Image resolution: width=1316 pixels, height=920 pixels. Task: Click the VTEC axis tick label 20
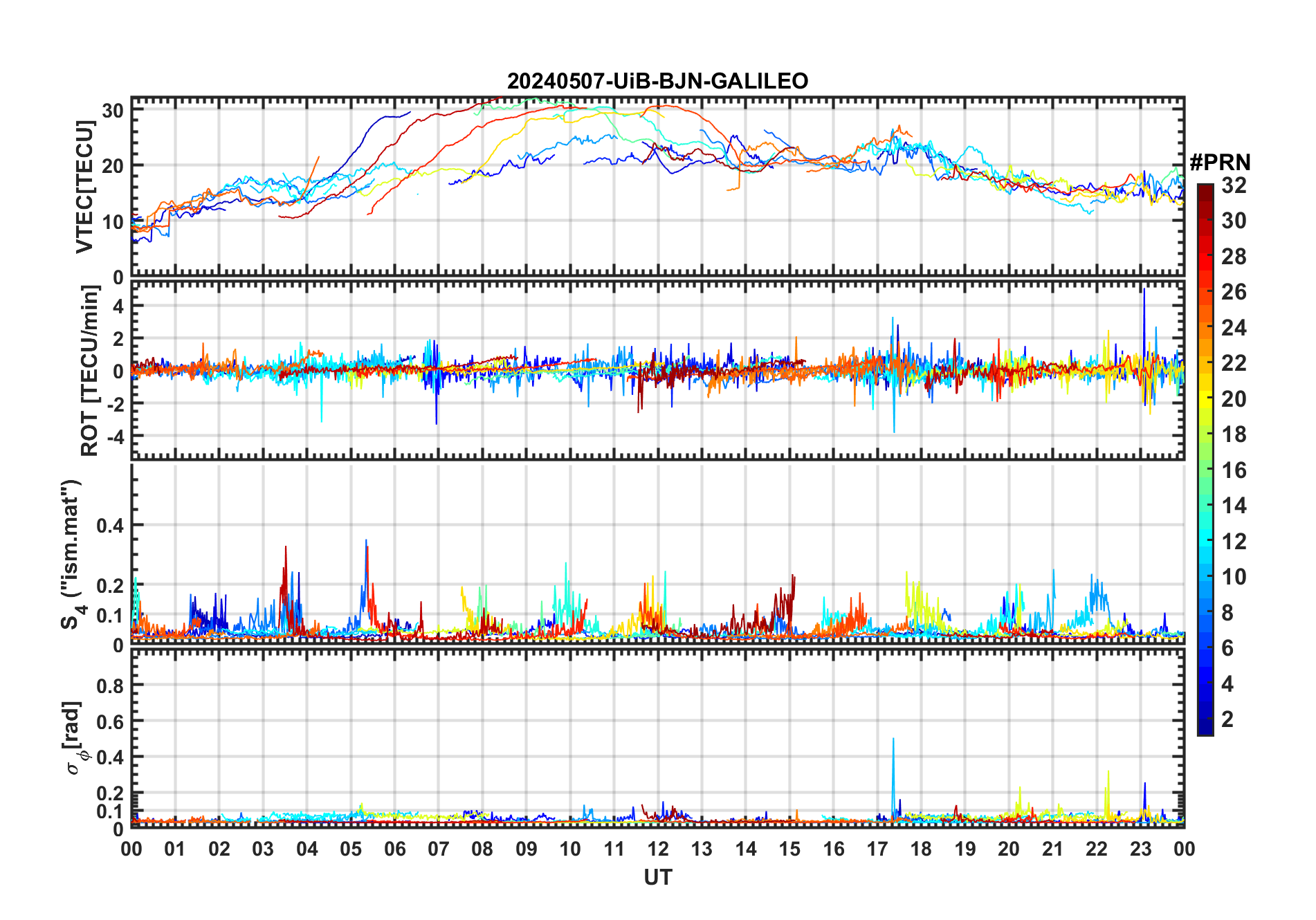coord(113,166)
